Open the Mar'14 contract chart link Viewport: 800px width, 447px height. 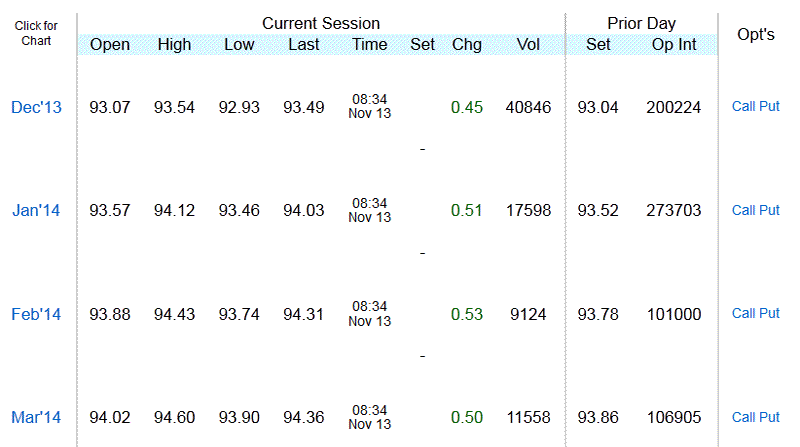coord(36,417)
